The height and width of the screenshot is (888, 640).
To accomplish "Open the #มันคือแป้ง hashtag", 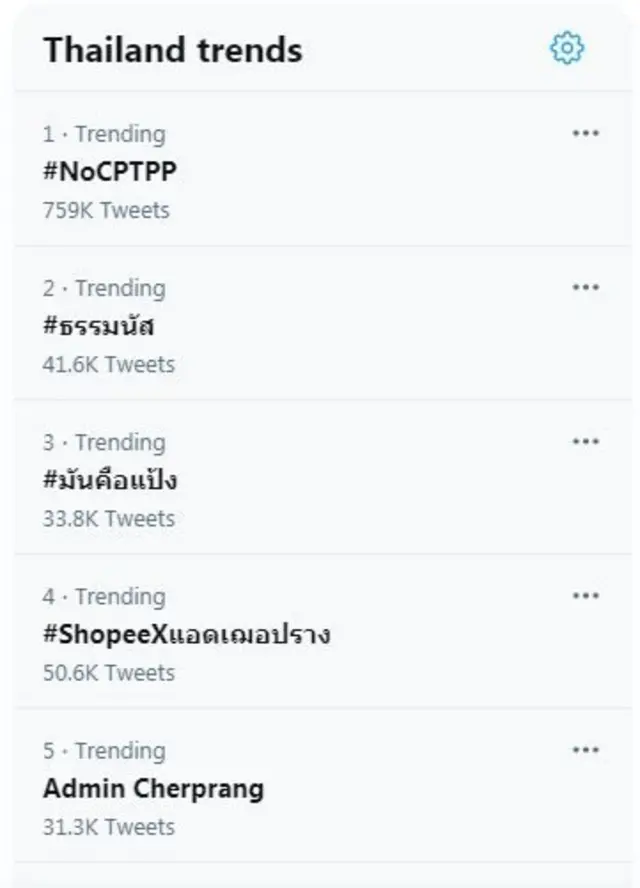I will pos(110,480).
